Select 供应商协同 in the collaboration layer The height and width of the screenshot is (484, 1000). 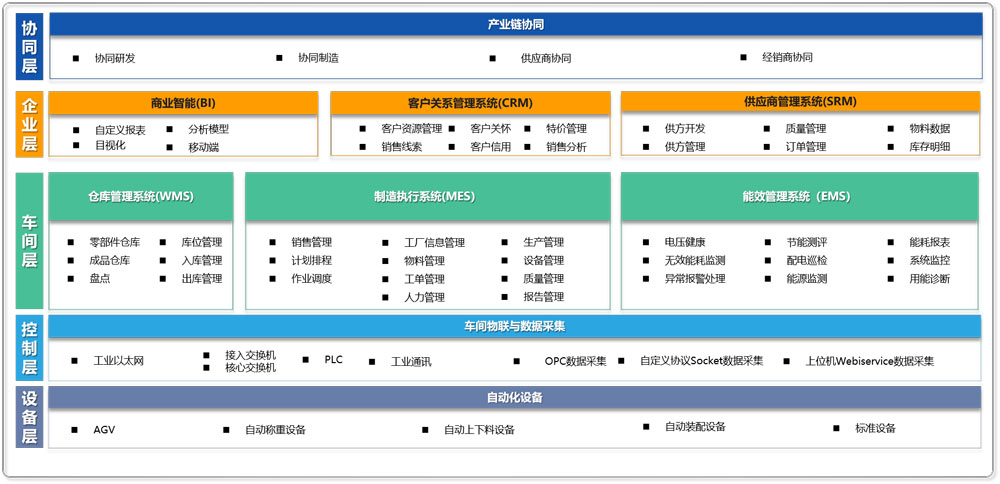(x=545, y=59)
